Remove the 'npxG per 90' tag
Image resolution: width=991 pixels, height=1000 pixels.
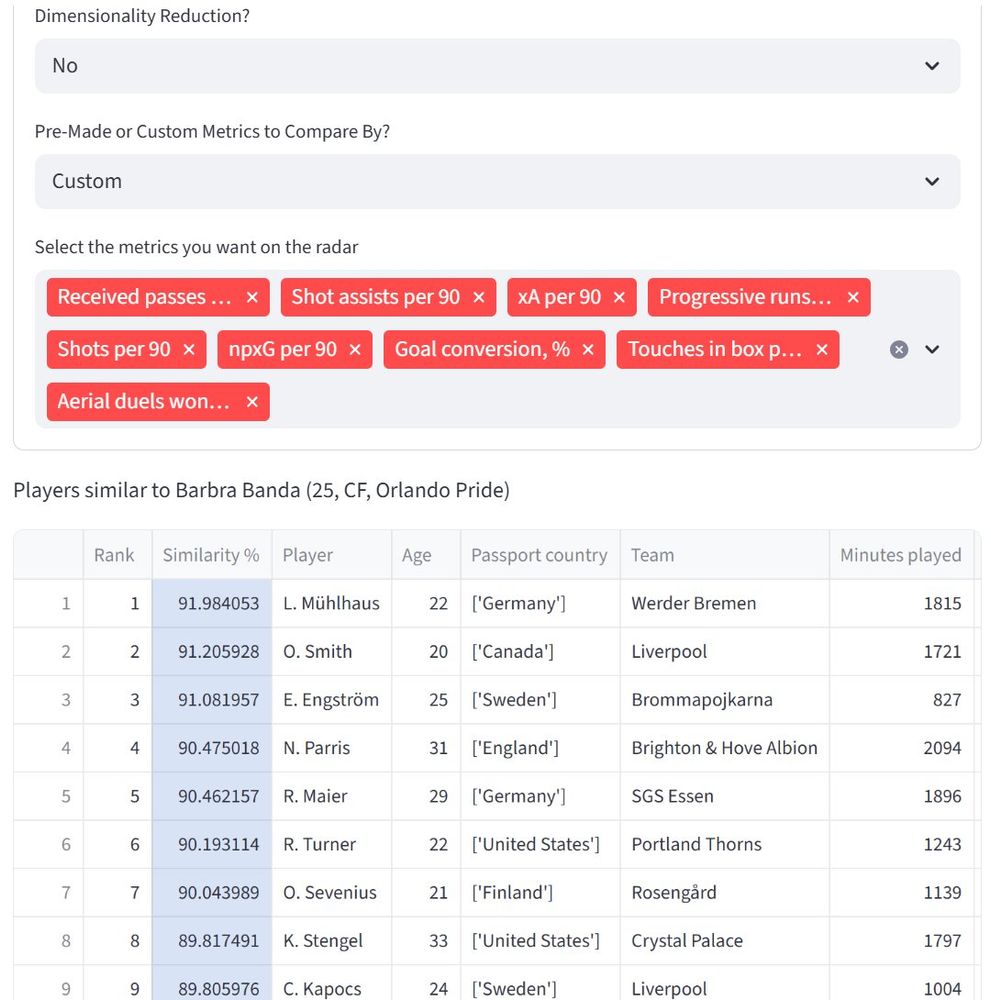(355, 349)
